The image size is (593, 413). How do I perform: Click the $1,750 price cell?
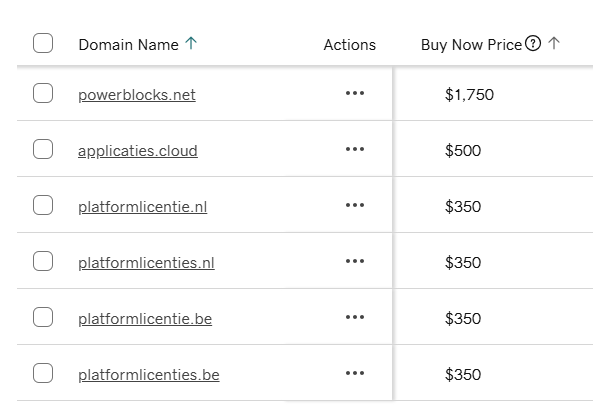pyautogui.click(x=469, y=95)
